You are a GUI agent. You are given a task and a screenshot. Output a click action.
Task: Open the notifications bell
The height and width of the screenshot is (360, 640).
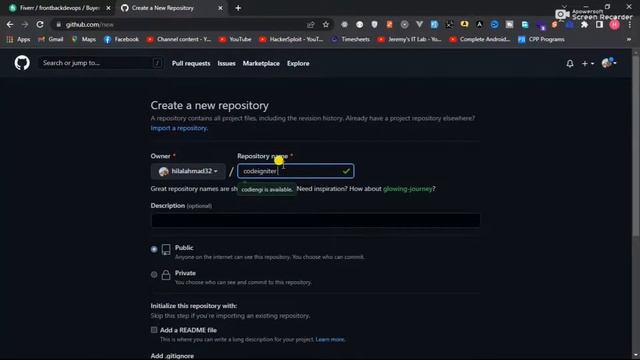point(570,64)
